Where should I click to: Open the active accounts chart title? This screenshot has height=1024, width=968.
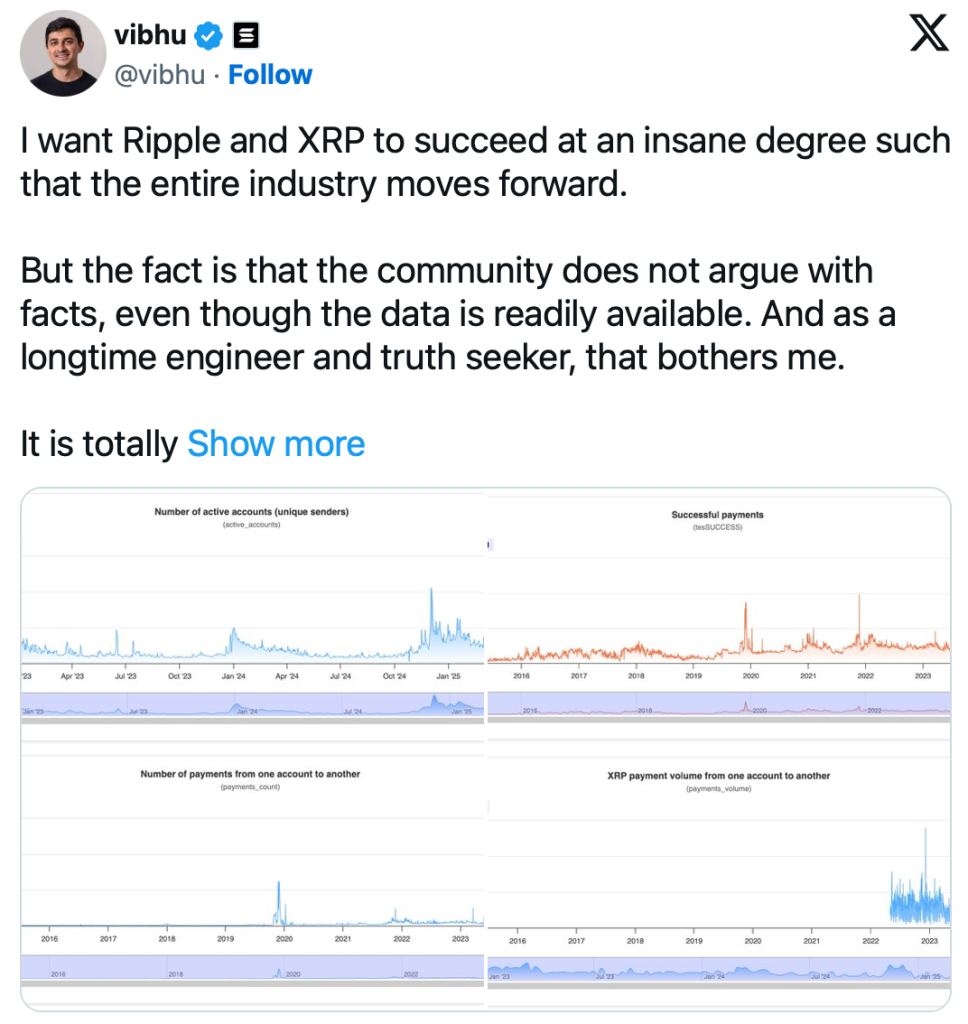[x=251, y=512]
